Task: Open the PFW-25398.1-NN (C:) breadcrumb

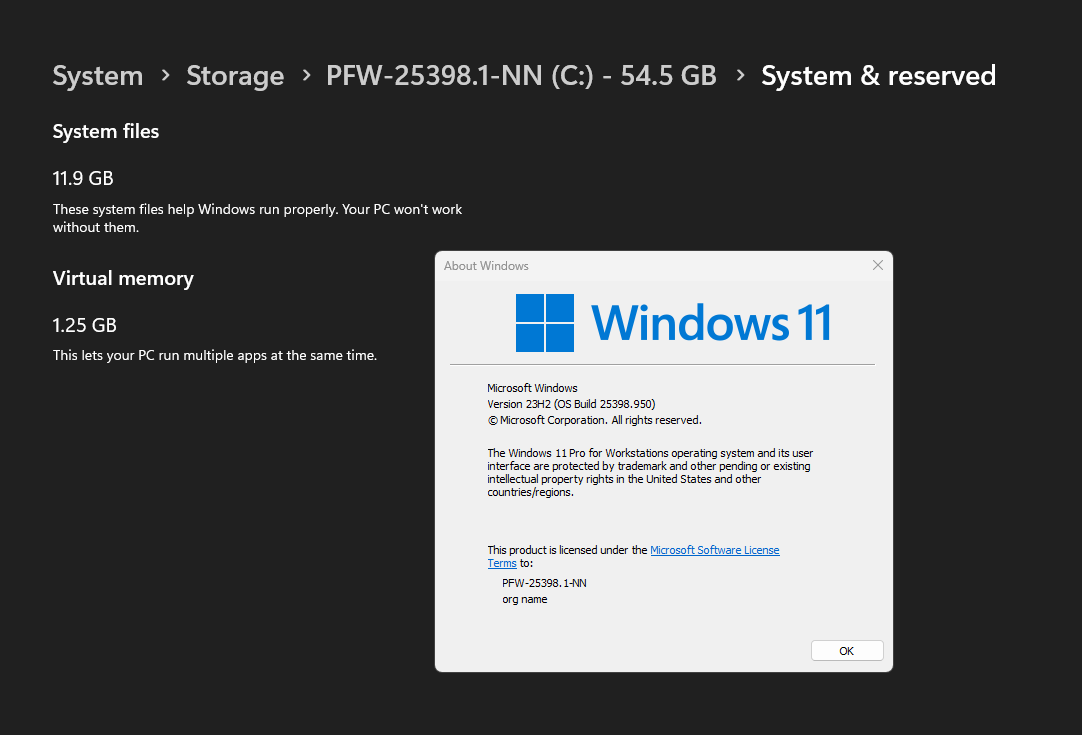Action: 521,75
